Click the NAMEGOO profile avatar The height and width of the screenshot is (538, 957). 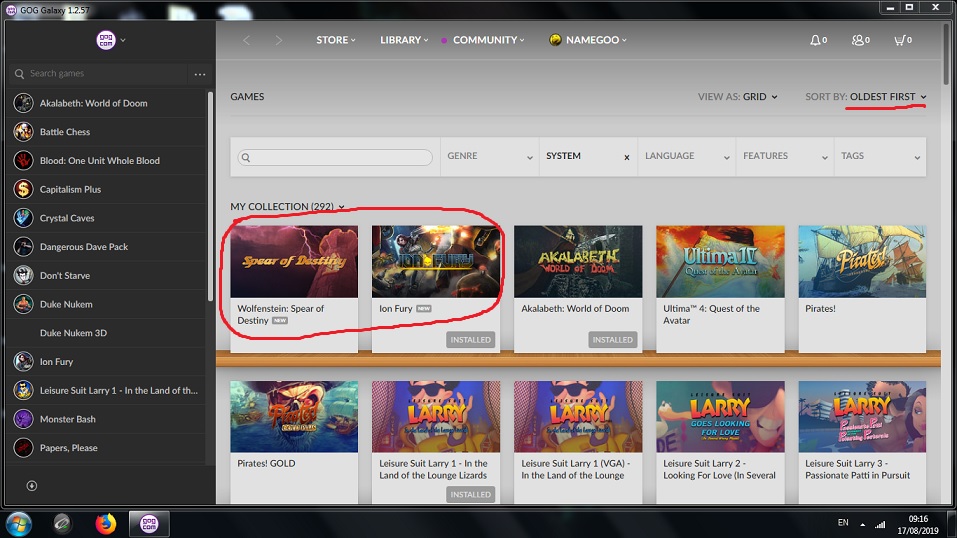(555, 40)
